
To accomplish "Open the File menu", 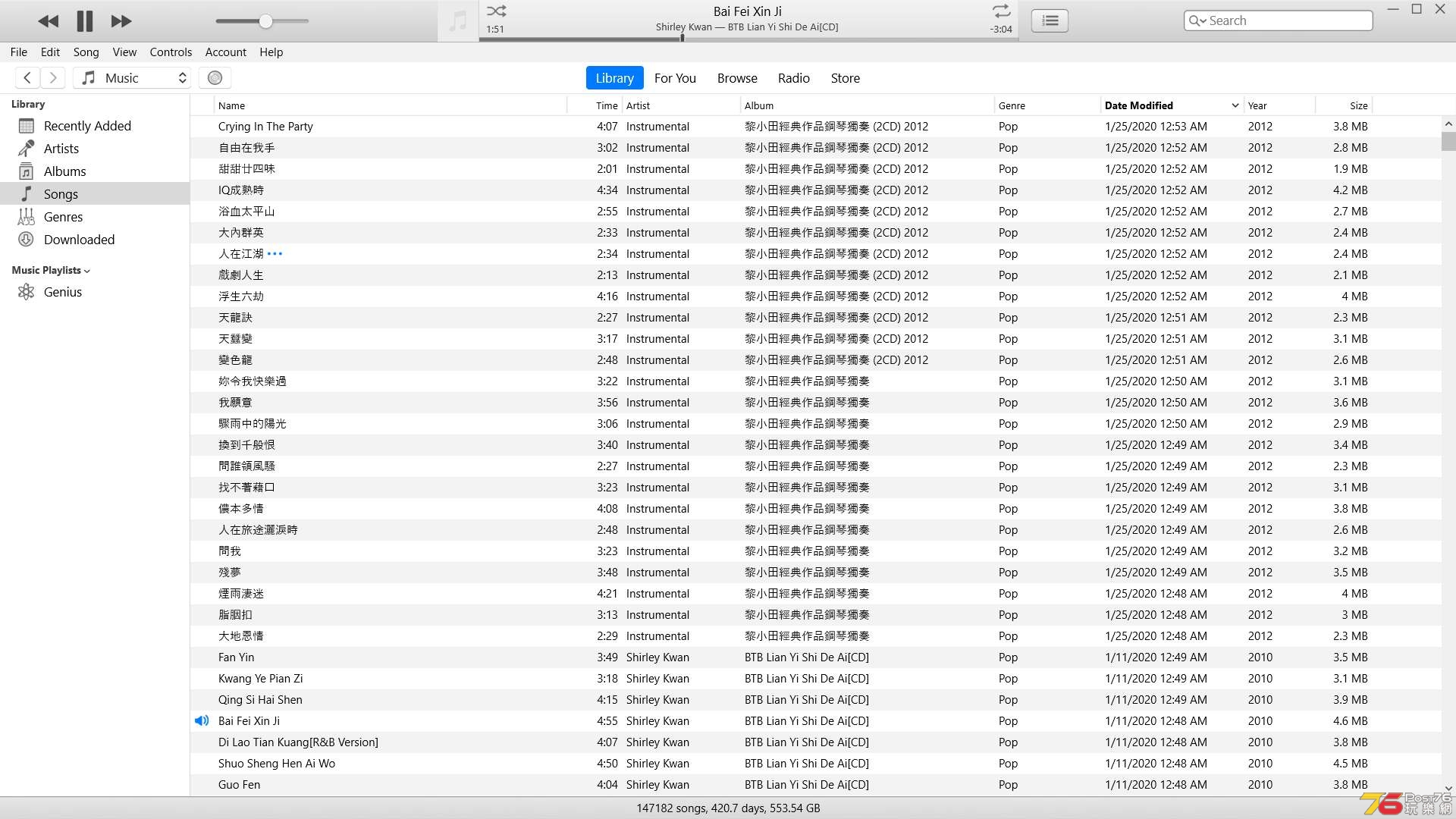I will pos(19,52).
